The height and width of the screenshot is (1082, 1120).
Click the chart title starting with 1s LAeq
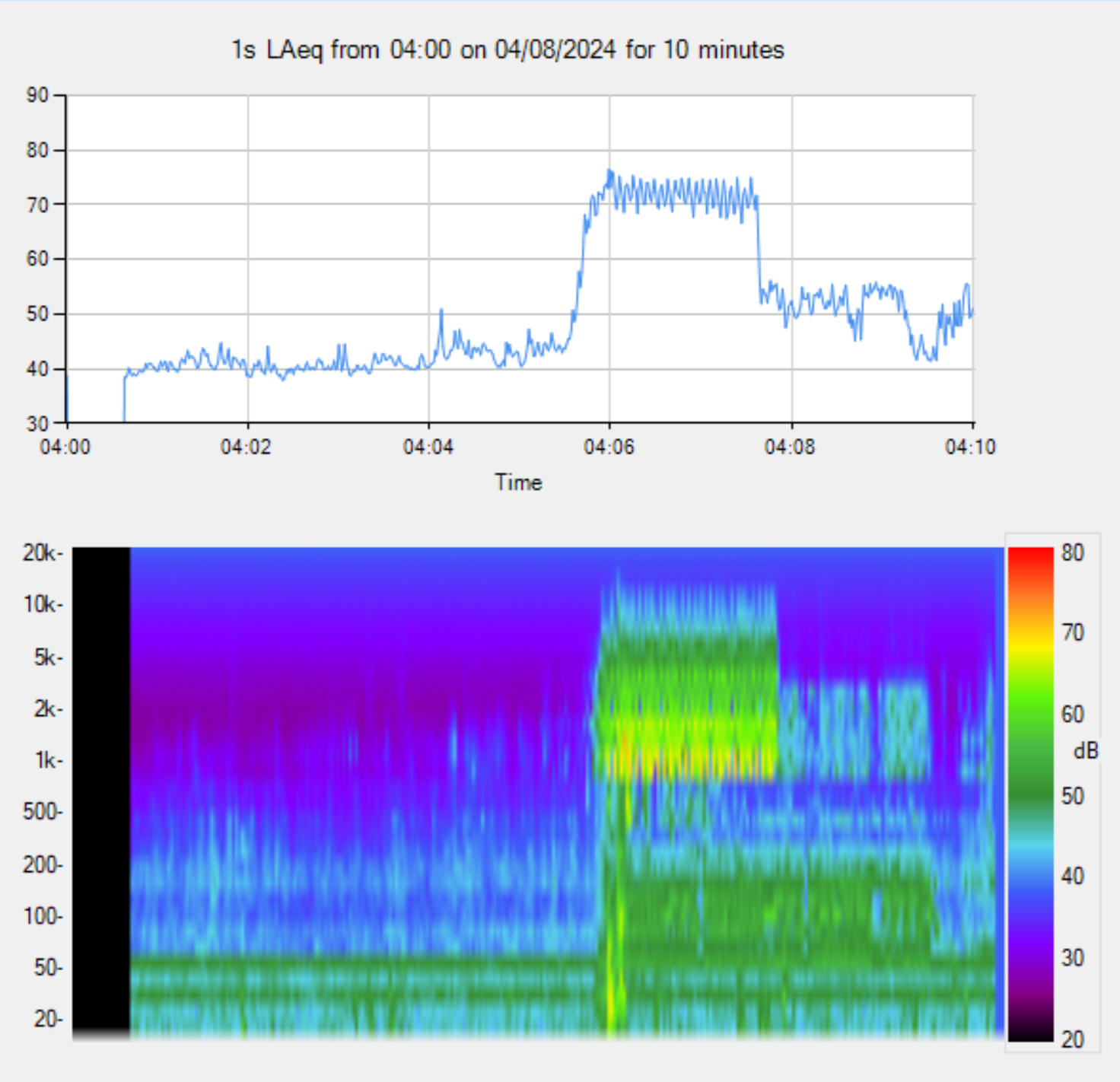point(508,50)
